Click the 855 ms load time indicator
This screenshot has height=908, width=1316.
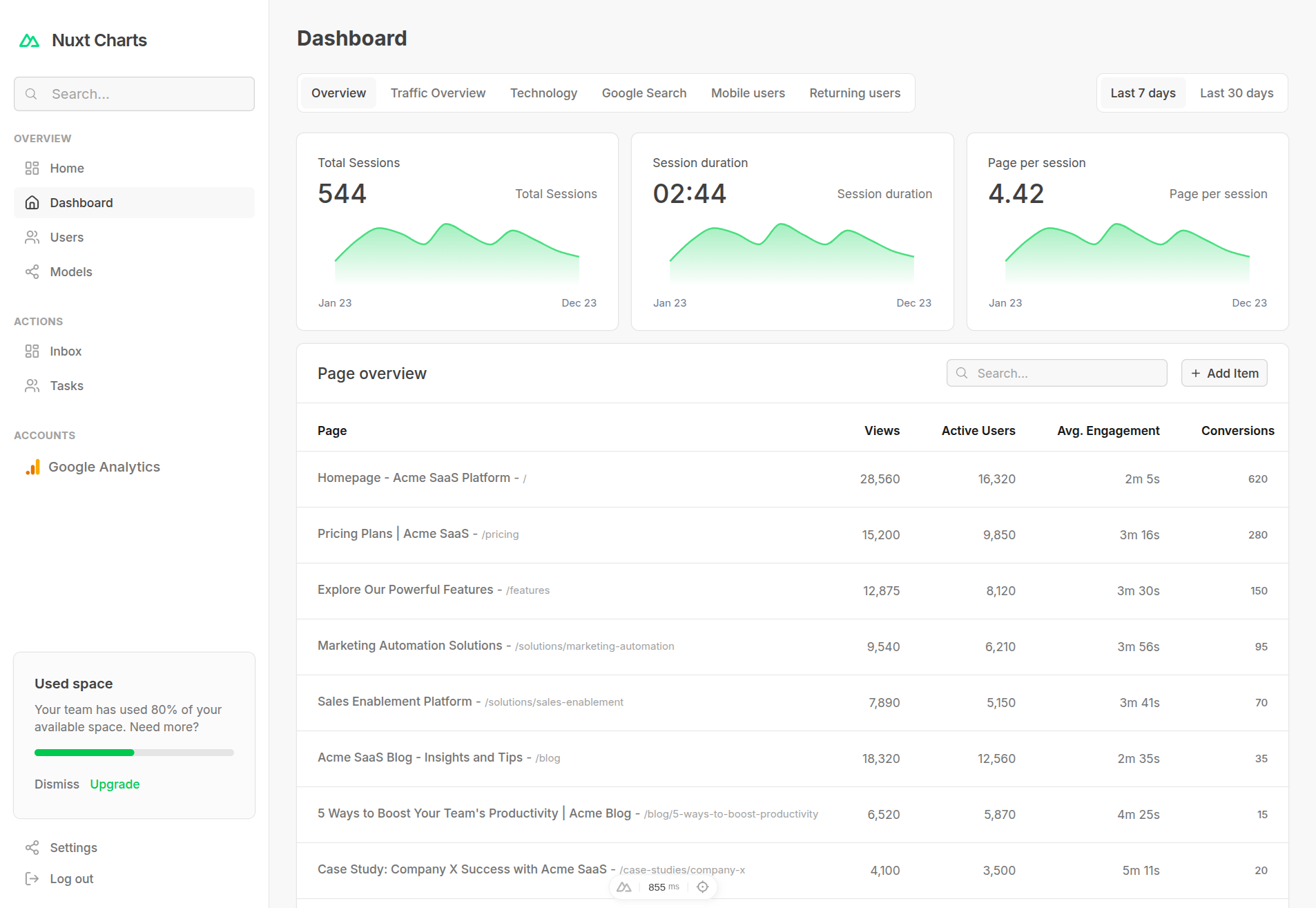(664, 887)
